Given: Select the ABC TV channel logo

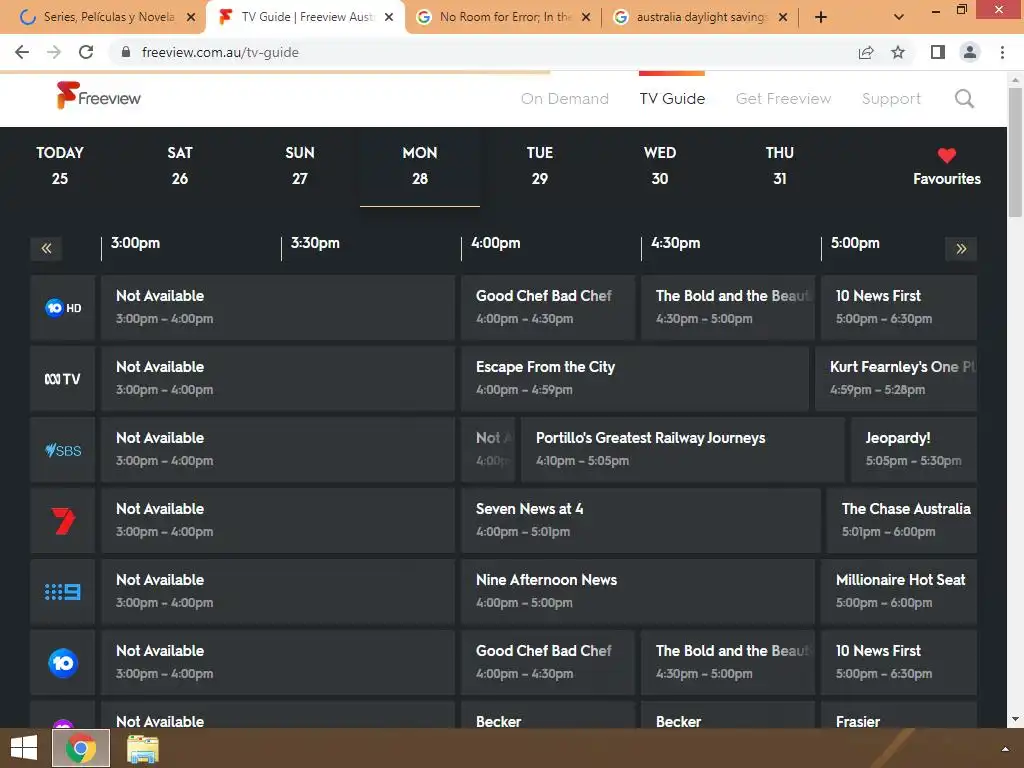Looking at the screenshot, I should [x=63, y=379].
